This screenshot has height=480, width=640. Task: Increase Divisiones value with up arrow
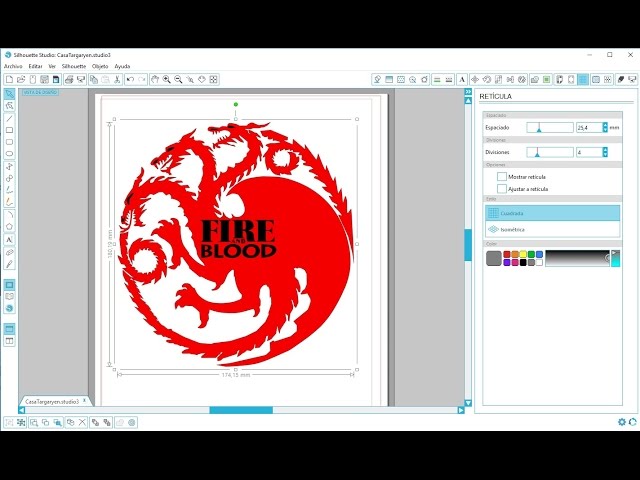click(605, 149)
